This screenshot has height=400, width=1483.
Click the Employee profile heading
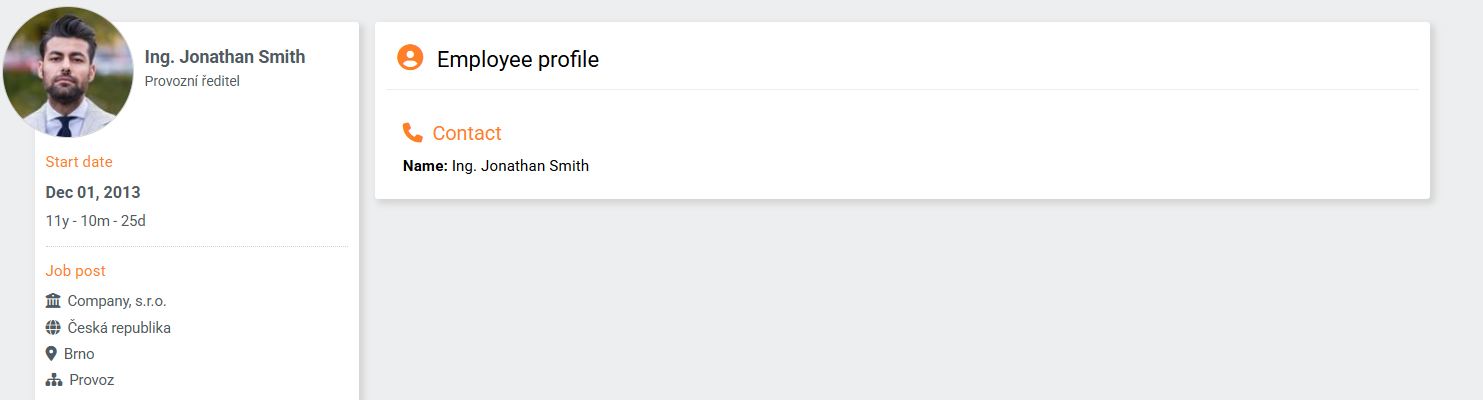coord(518,60)
